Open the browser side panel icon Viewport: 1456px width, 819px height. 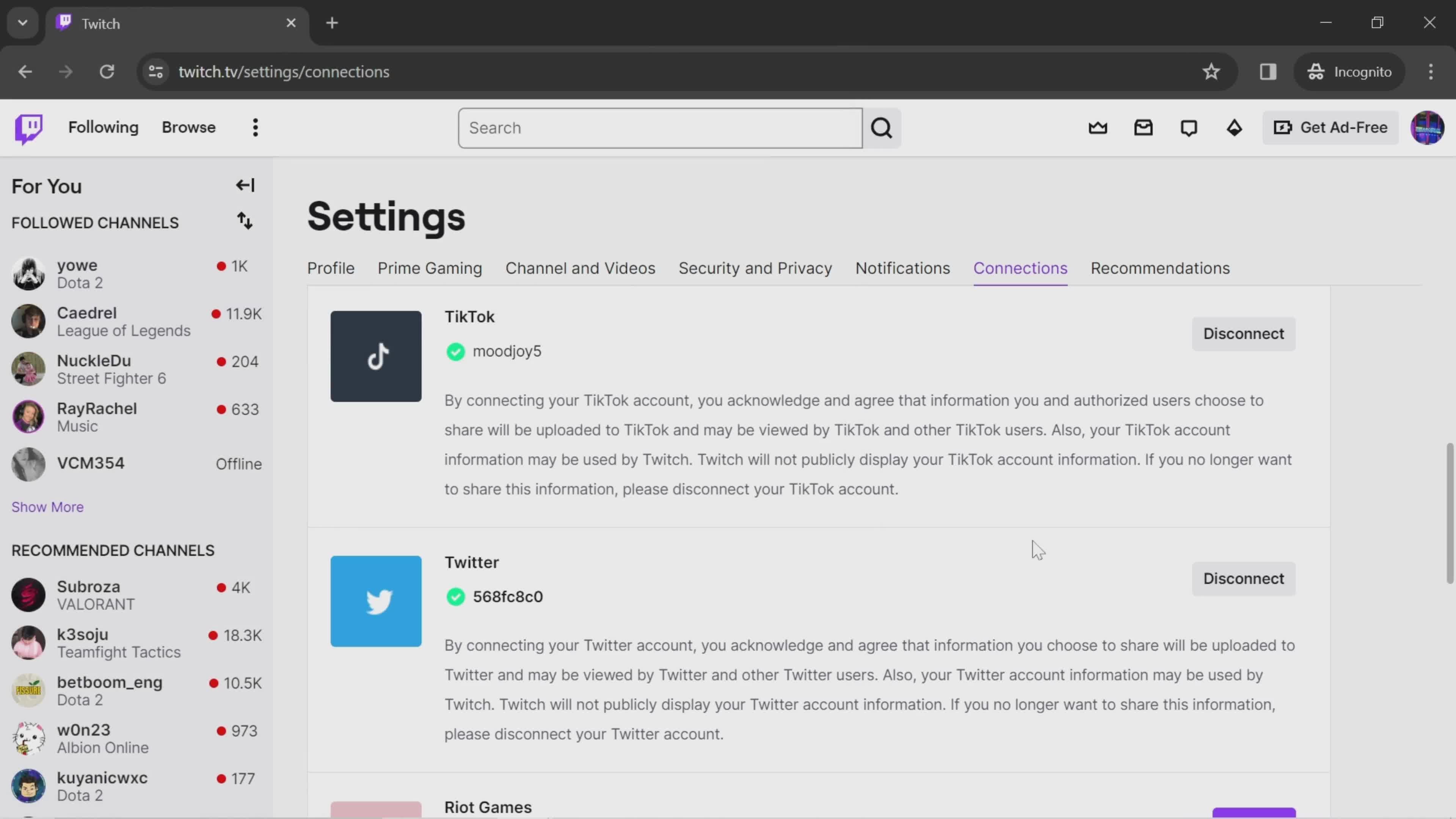[x=1268, y=72]
